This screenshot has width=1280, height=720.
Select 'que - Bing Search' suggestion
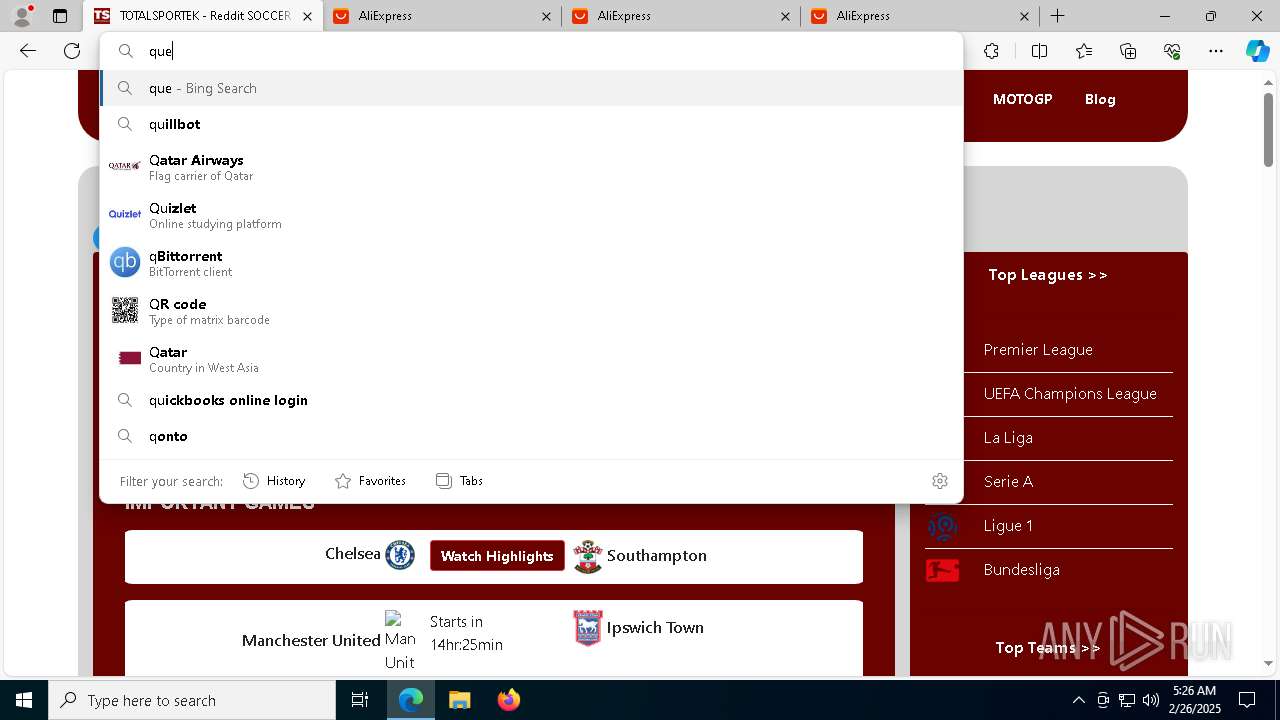click(531, 88)
